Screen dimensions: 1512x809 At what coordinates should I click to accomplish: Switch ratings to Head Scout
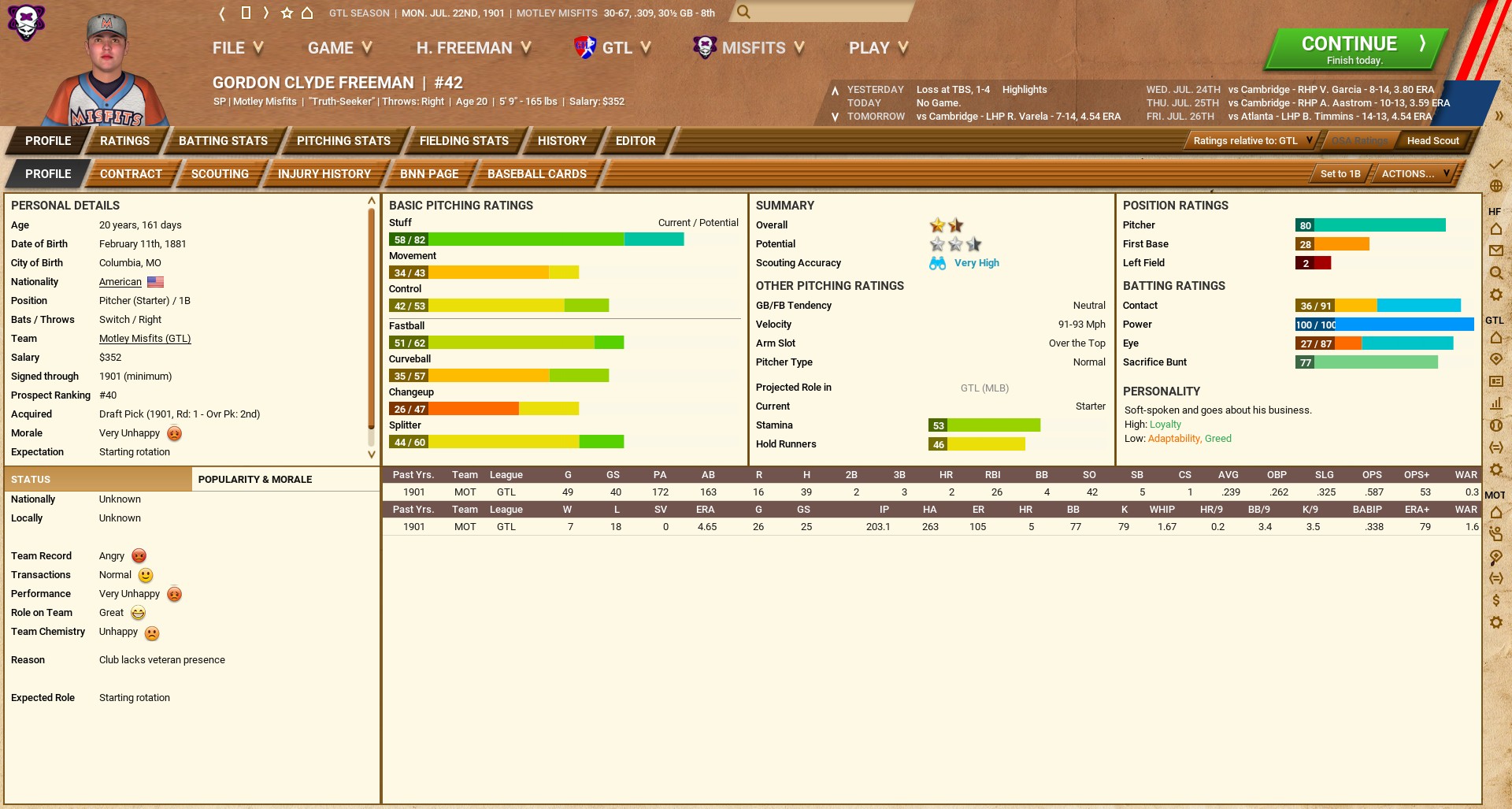point(1433,141)
